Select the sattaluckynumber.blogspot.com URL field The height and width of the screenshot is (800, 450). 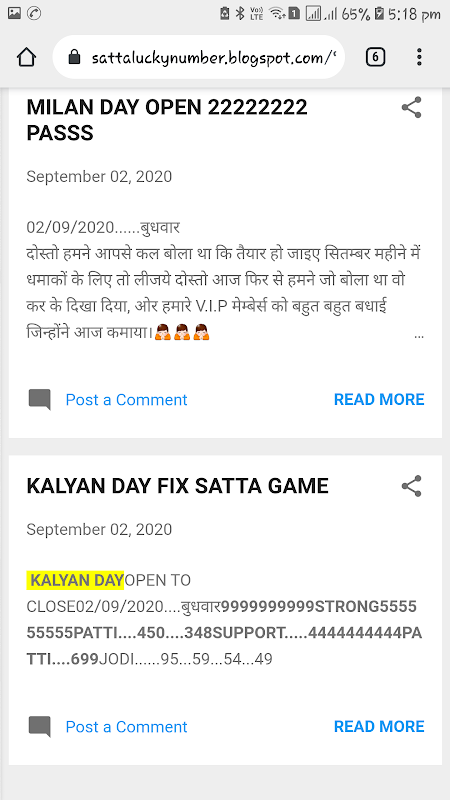[198, 57]
